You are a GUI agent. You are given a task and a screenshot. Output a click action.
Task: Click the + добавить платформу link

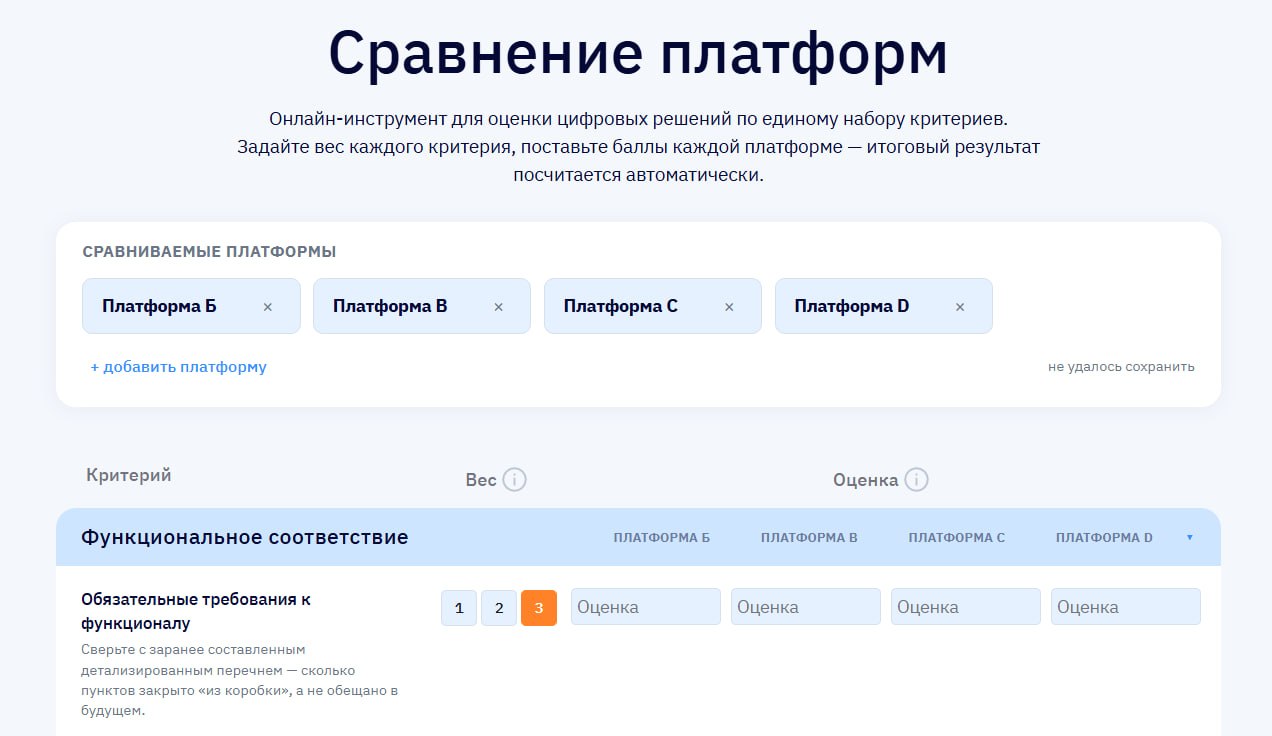pyautogui.click(x=179, y=367)
